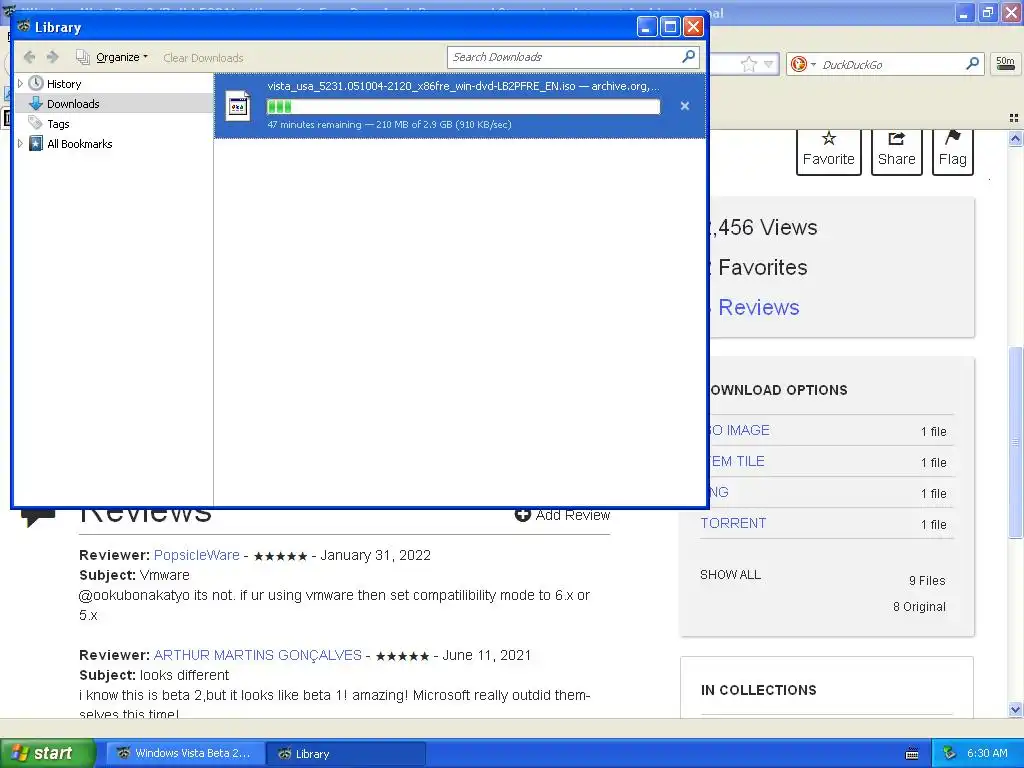Click the 8 Original count
The height and width of the screenshot is (768, 1024).
tap(920, 607)
